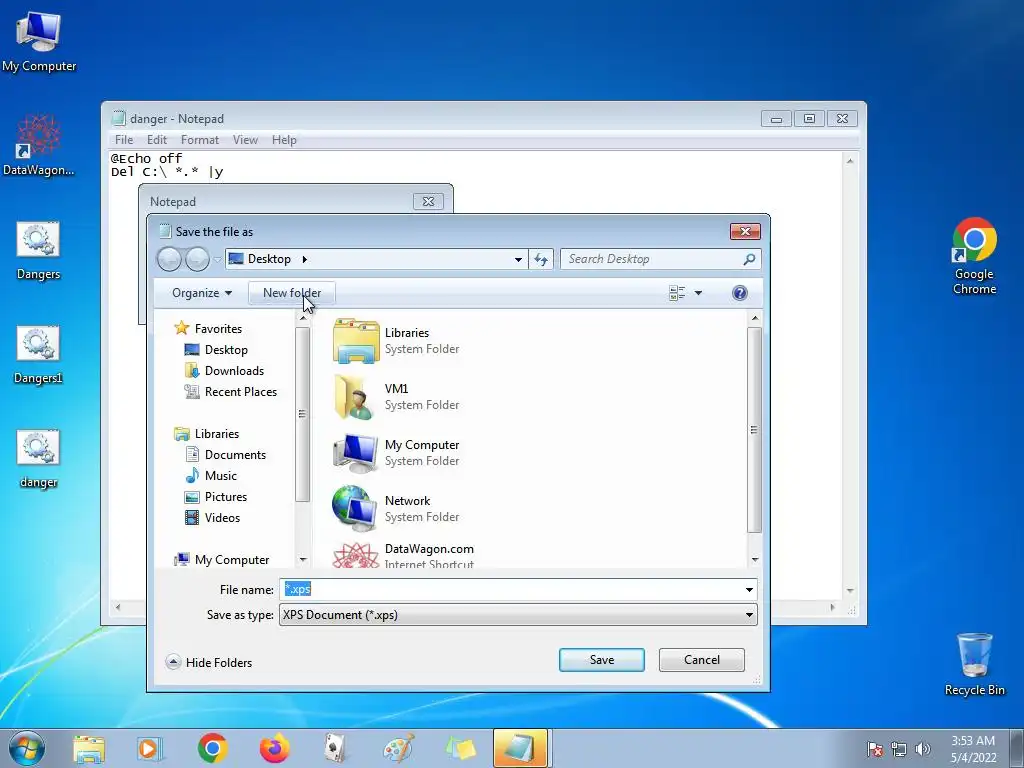Click the file list vertical scrollbar thumb
The width and height of the screenshot is (1024, 768).
pyautogui.click(x=754, y=430)
